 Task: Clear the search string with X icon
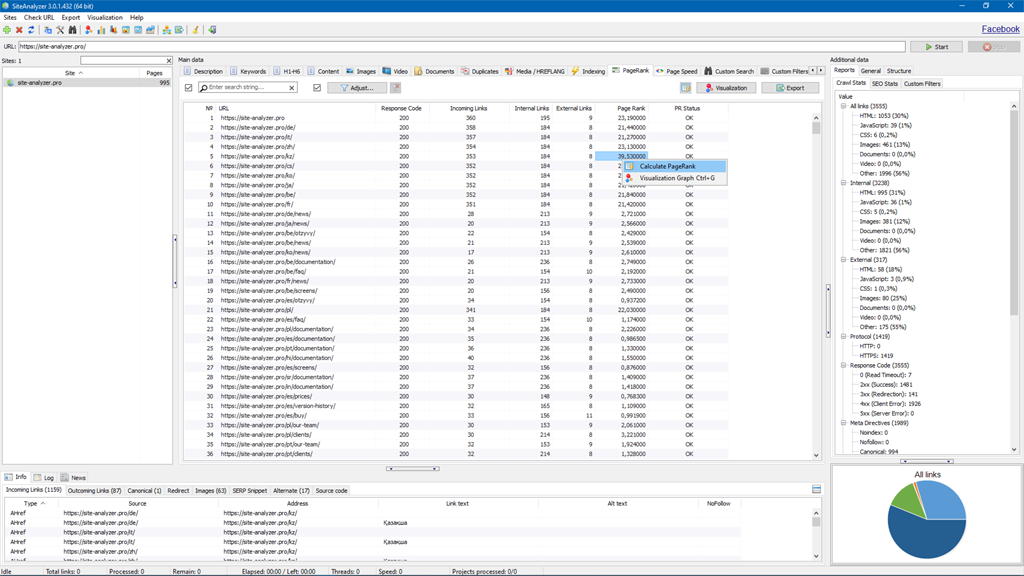tap(291, 88)
